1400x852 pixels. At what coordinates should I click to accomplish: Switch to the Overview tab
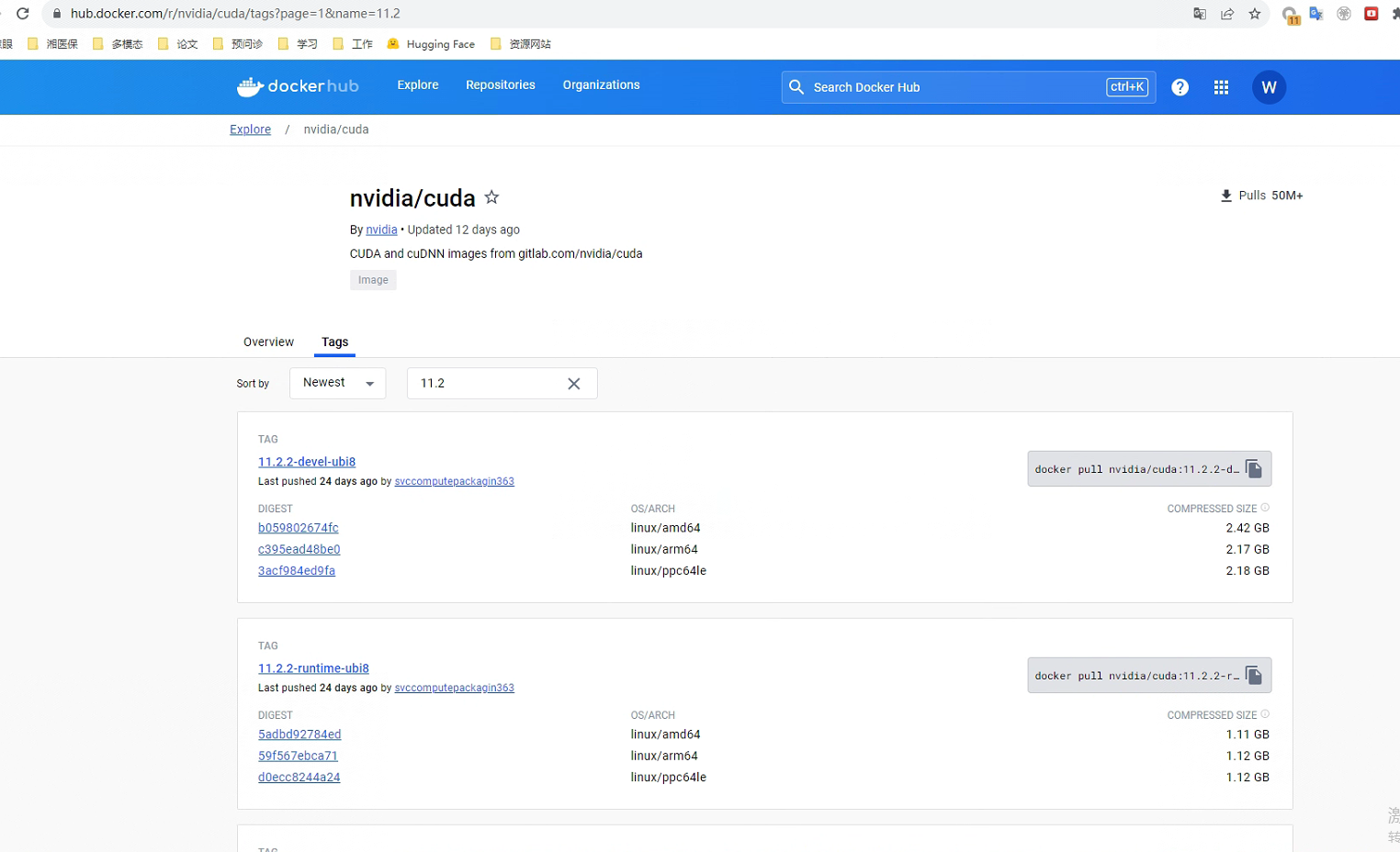coord(268,342)
